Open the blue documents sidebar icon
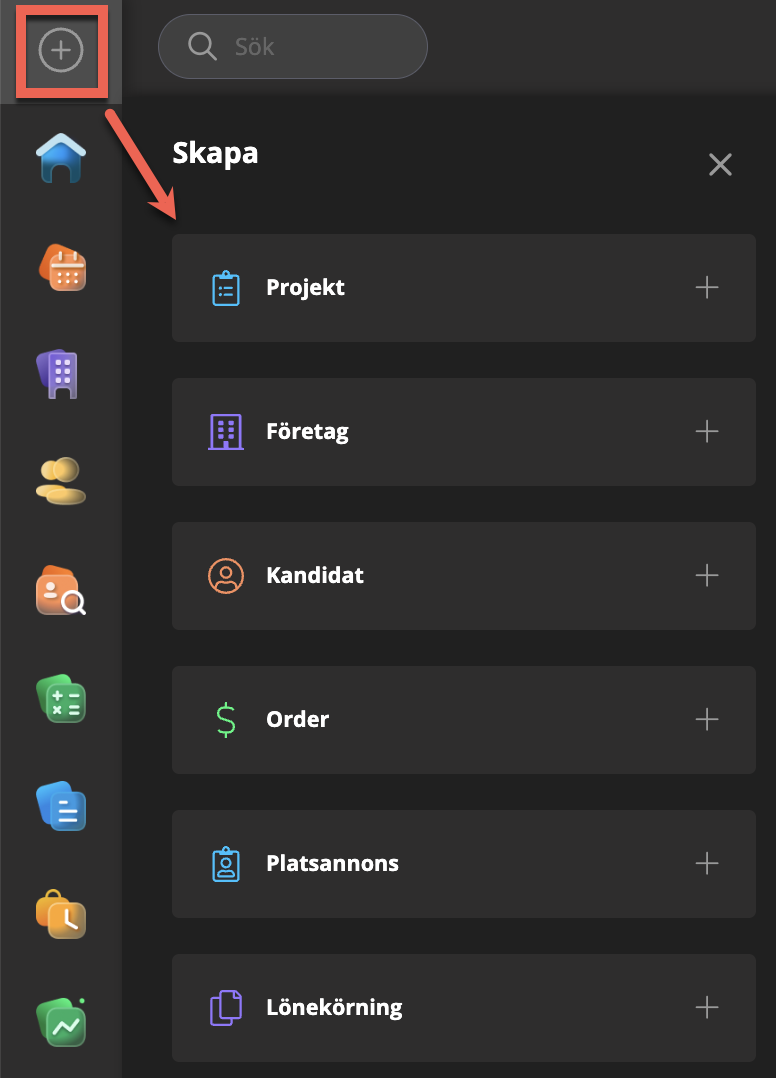 pyautogui.click(x=61, y=806)
